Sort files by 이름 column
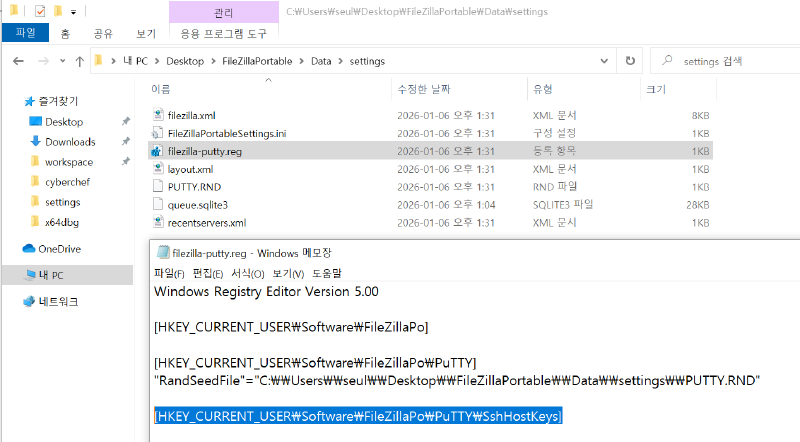Viewport: 800px width, 442px height. [x=161, y=89]
